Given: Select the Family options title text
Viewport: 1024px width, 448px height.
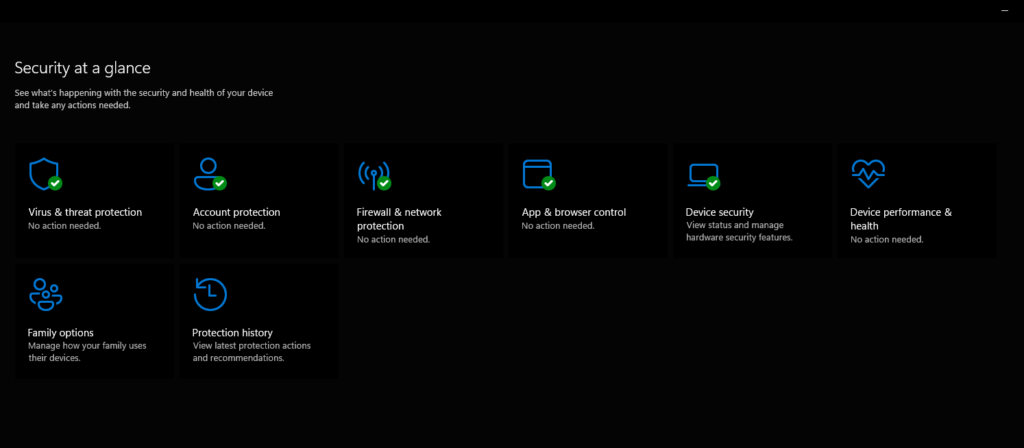Looking at the screenshot, I should (x=61, y=332).
